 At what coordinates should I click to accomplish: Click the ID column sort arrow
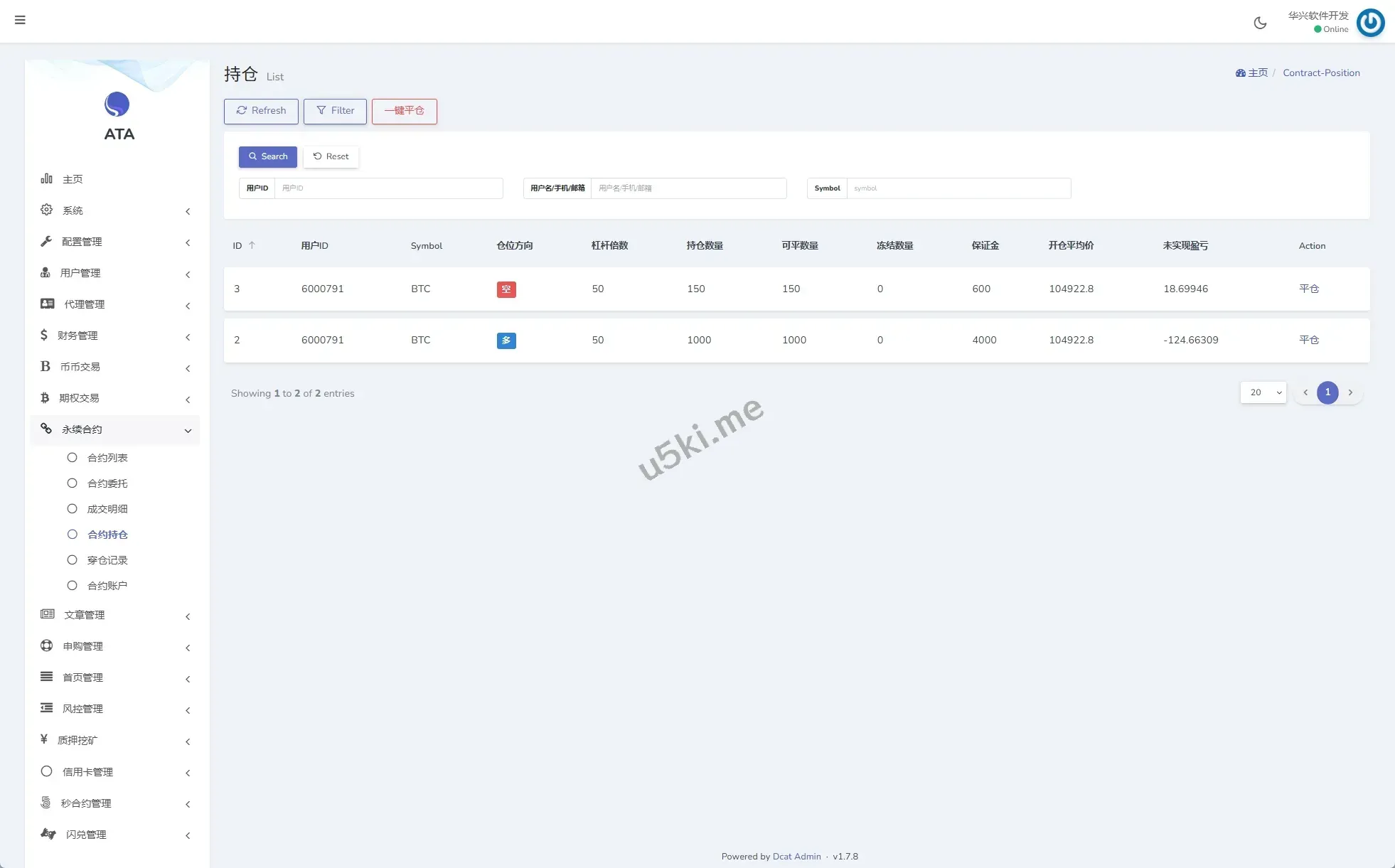point(252,245)
